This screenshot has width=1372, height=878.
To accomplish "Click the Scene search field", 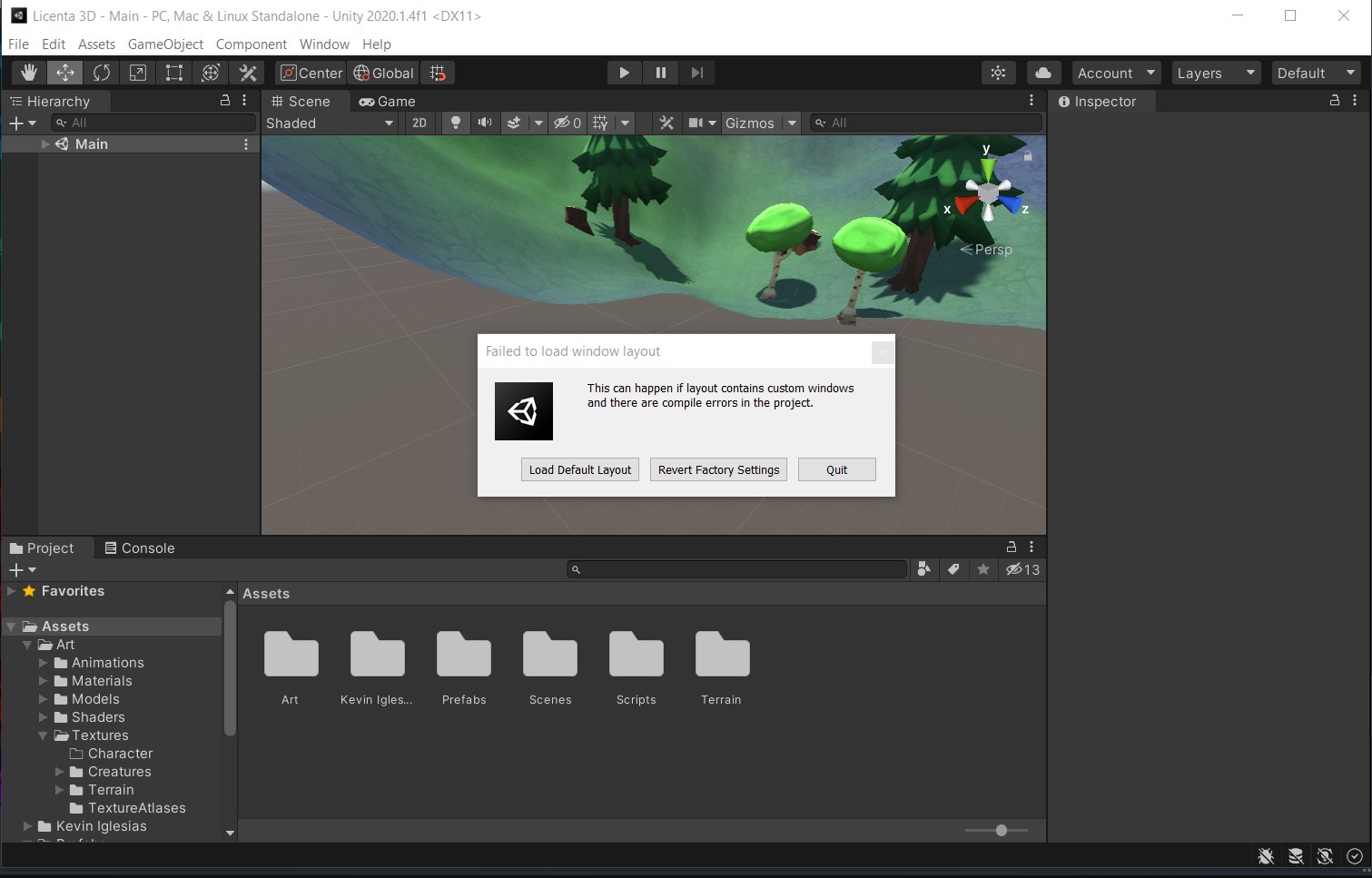I will (x=926, y=123).
